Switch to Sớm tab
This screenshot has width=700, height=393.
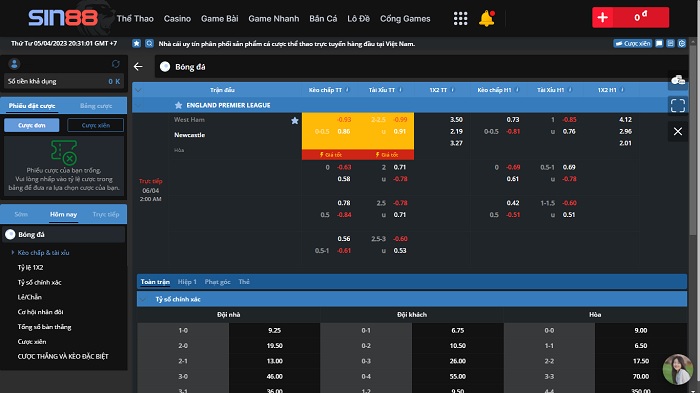21,214
